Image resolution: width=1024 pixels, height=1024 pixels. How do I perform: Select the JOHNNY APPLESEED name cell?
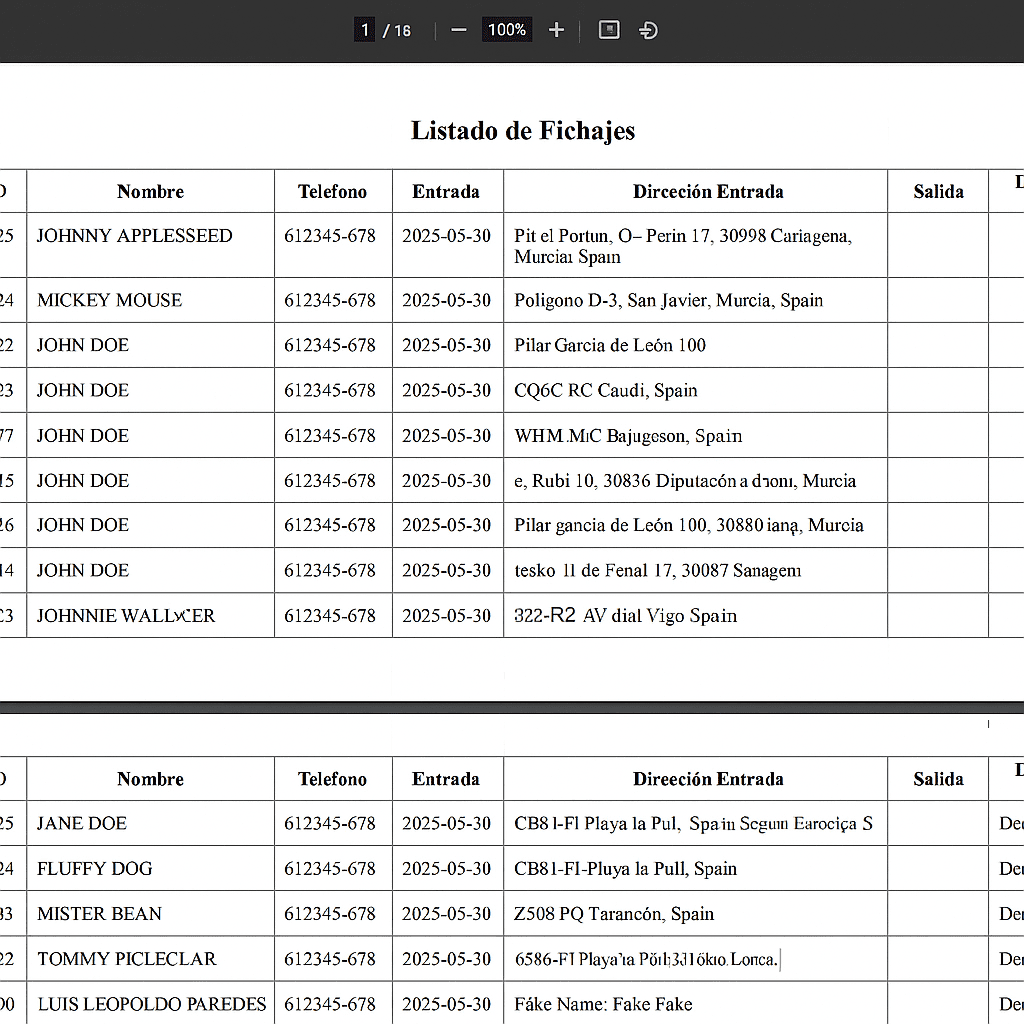coord(134,236)
